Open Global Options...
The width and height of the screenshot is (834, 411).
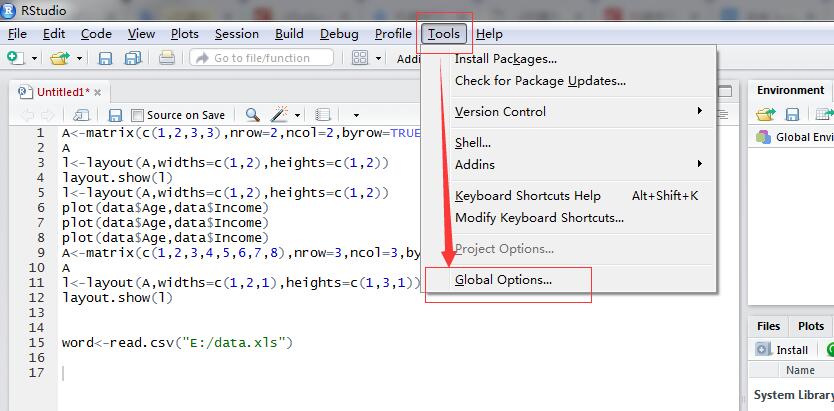569,280
